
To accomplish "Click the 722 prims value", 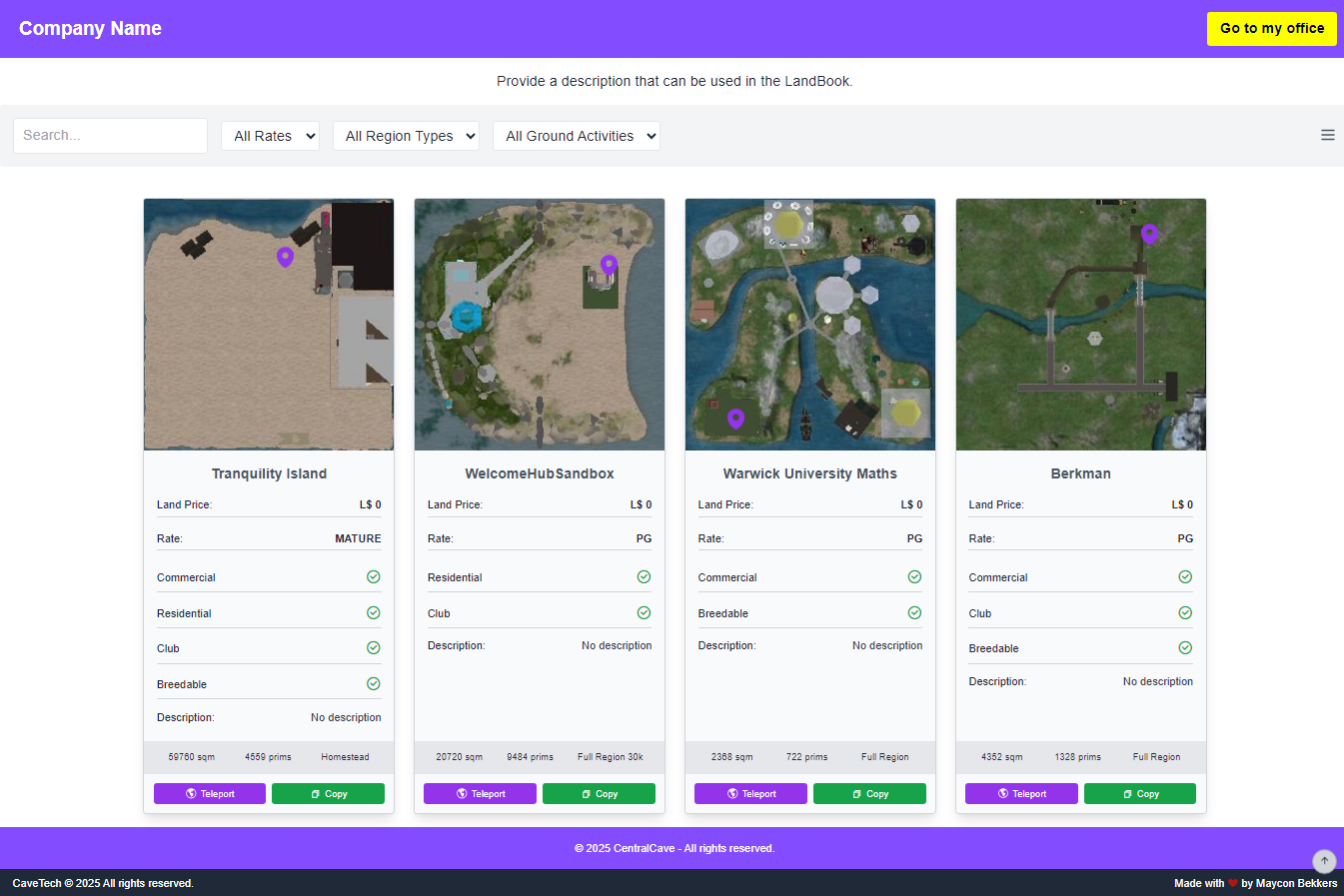I will pos(806,757).
